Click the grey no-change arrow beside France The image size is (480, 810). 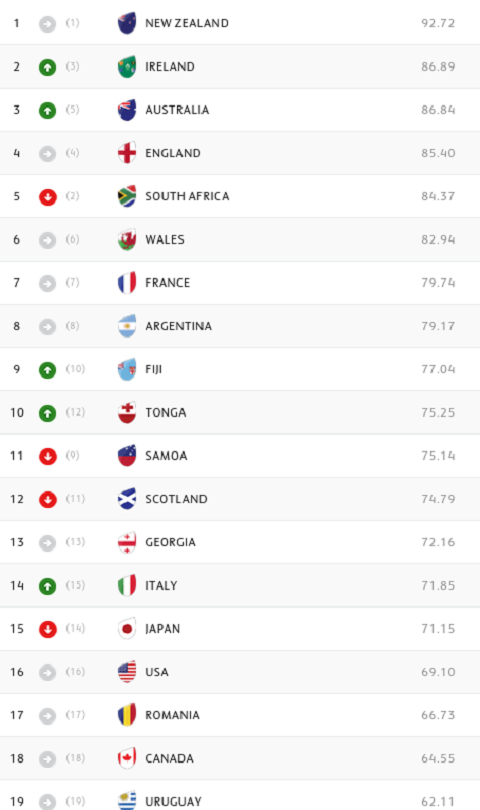48,283
